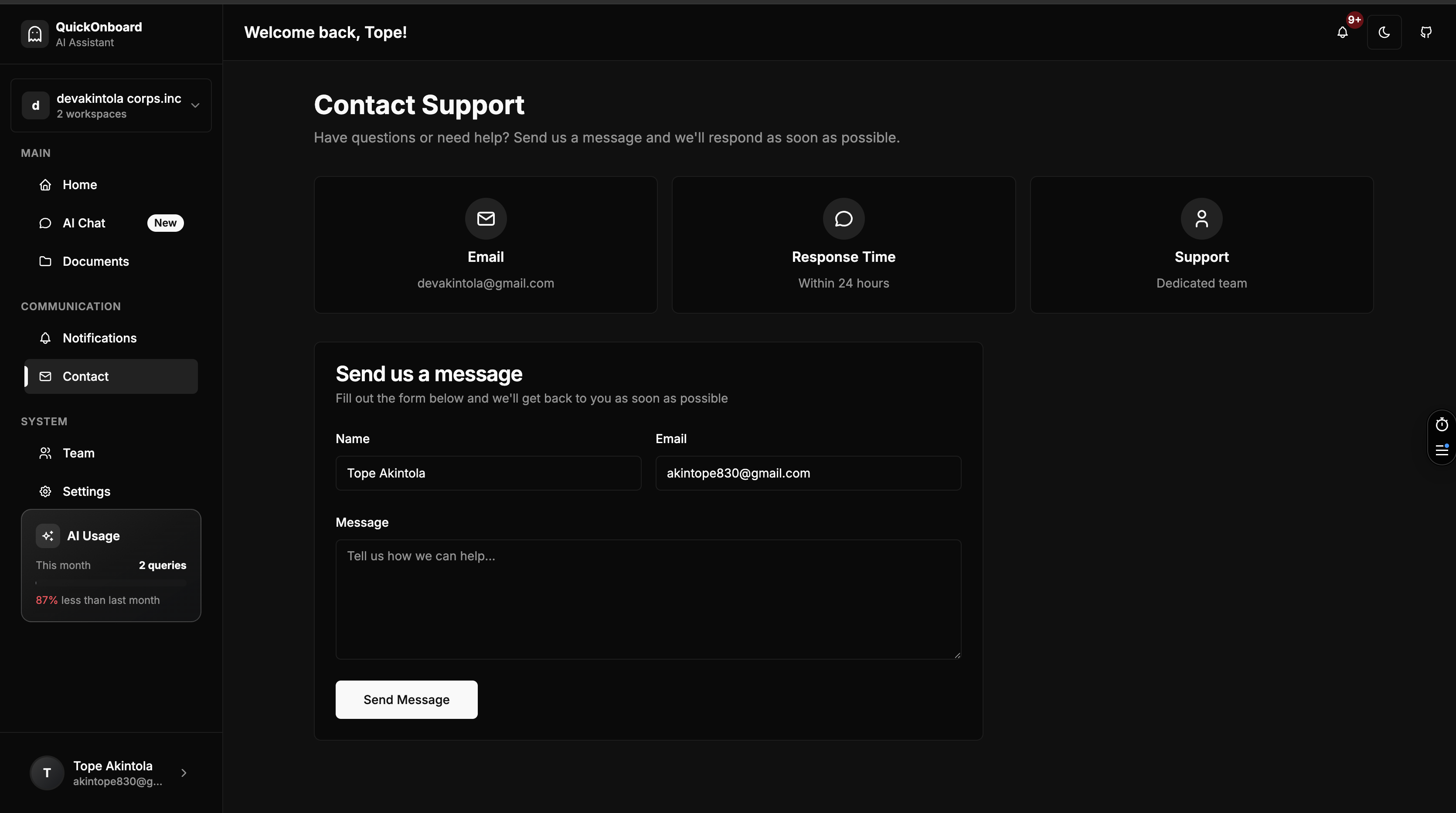Go to Documents in the sidebar
The height and width of the screenshot is (813, 1456).
click(x=95, y=261)
